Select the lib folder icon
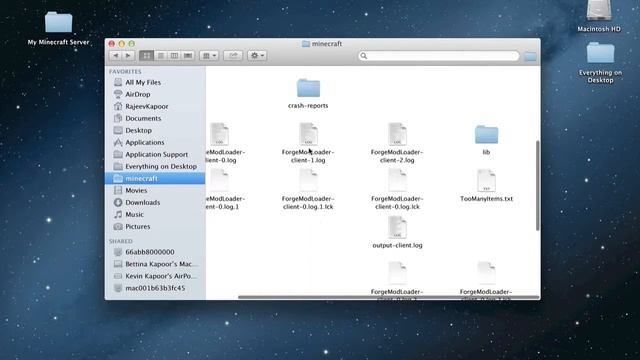The width and height of the screenshot is (640, 360). [486, 134]
